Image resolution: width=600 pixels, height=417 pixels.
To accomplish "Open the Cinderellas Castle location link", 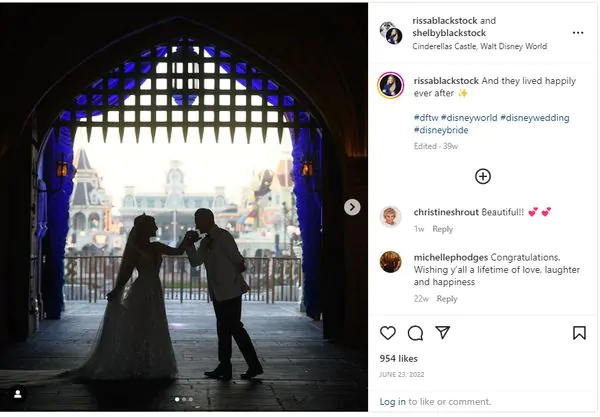I will coord(479,46).
